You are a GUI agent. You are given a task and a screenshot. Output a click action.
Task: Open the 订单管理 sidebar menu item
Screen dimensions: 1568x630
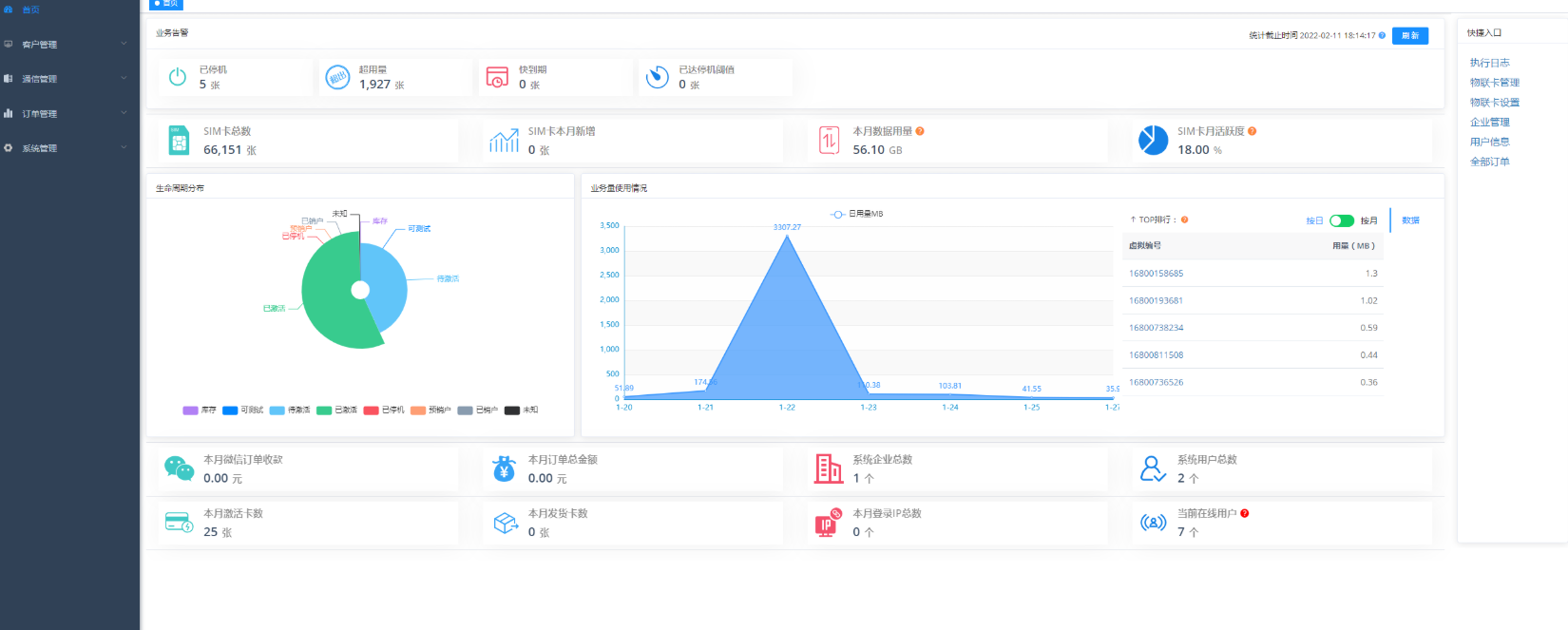(x=69, y=113)
